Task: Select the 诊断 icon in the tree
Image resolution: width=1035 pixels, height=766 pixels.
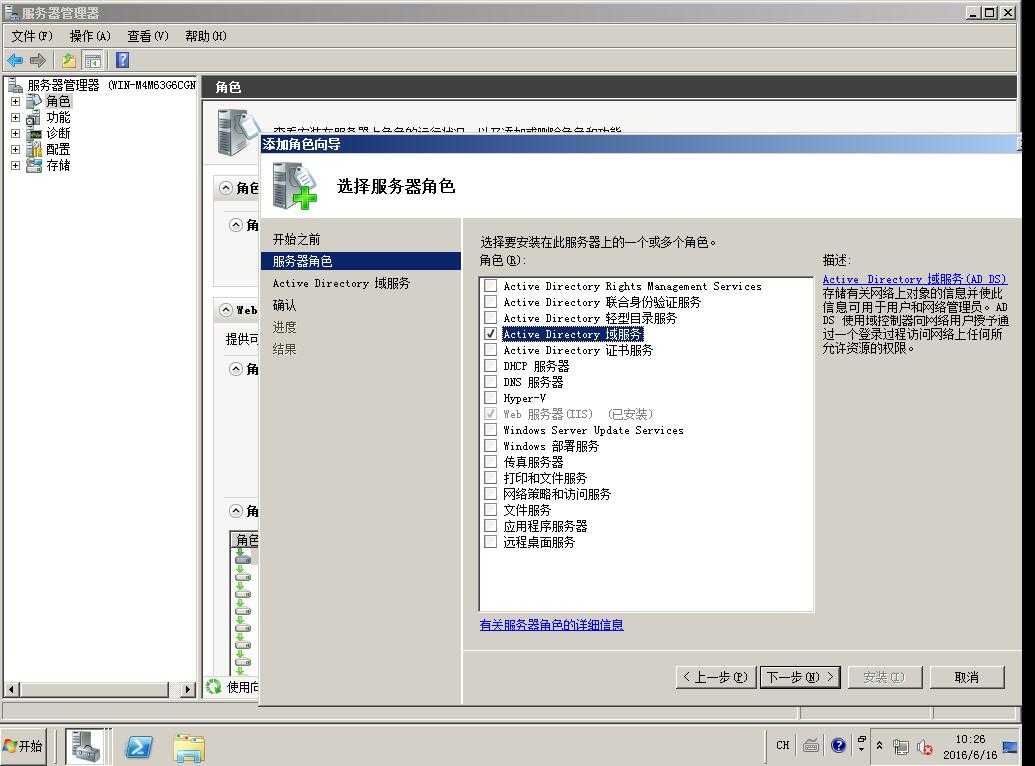Action: click(34, 133)
